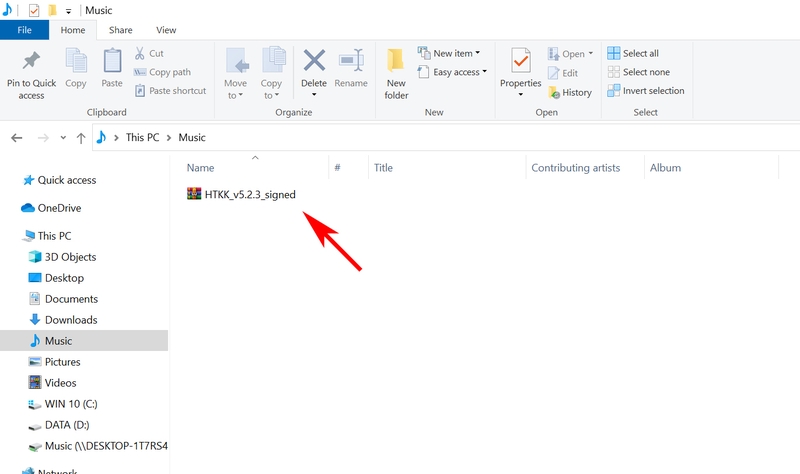
Task: Click Paste shortcut in ribbon
Action: click(x=170, y=91)
